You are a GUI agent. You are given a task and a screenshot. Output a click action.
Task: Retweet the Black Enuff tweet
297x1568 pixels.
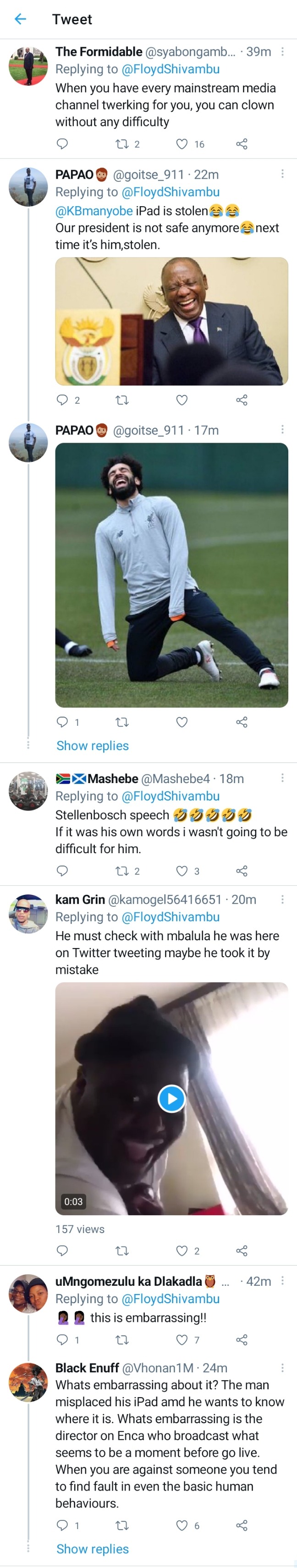[x=122, y=1525]
